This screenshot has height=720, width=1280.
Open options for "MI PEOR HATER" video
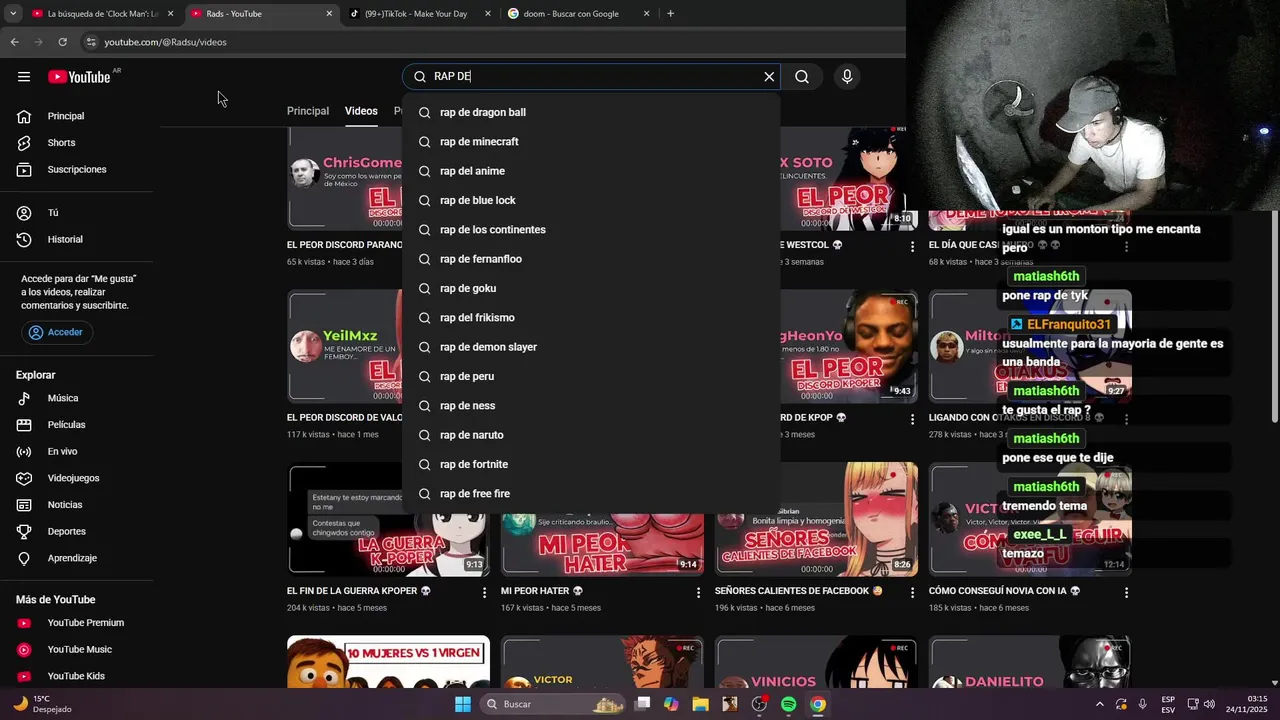click(x=698, y=593)
